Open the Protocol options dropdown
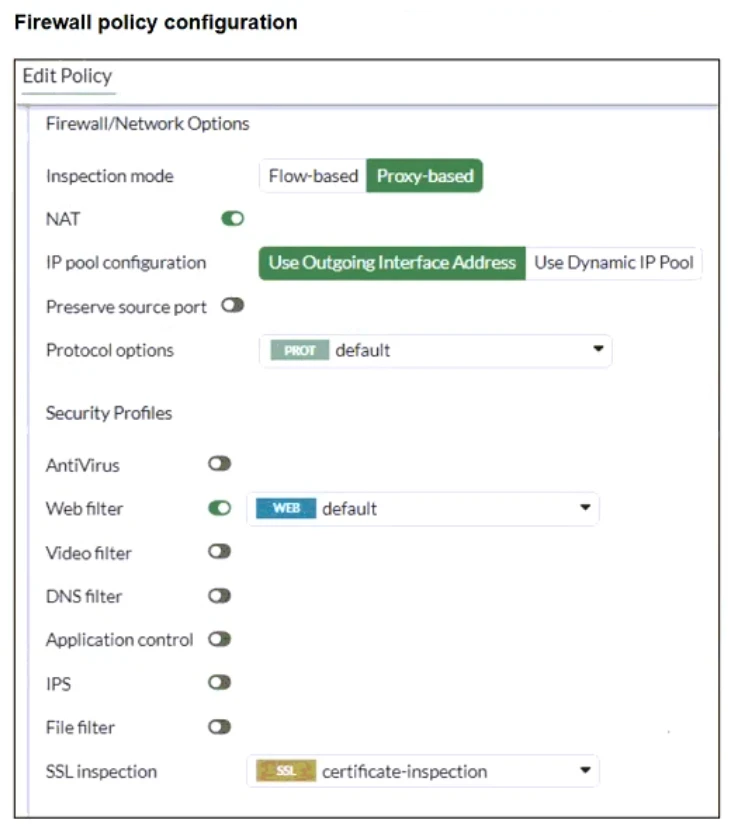Image resolution: width=734 pixels, height=831 pixels. 598,351
